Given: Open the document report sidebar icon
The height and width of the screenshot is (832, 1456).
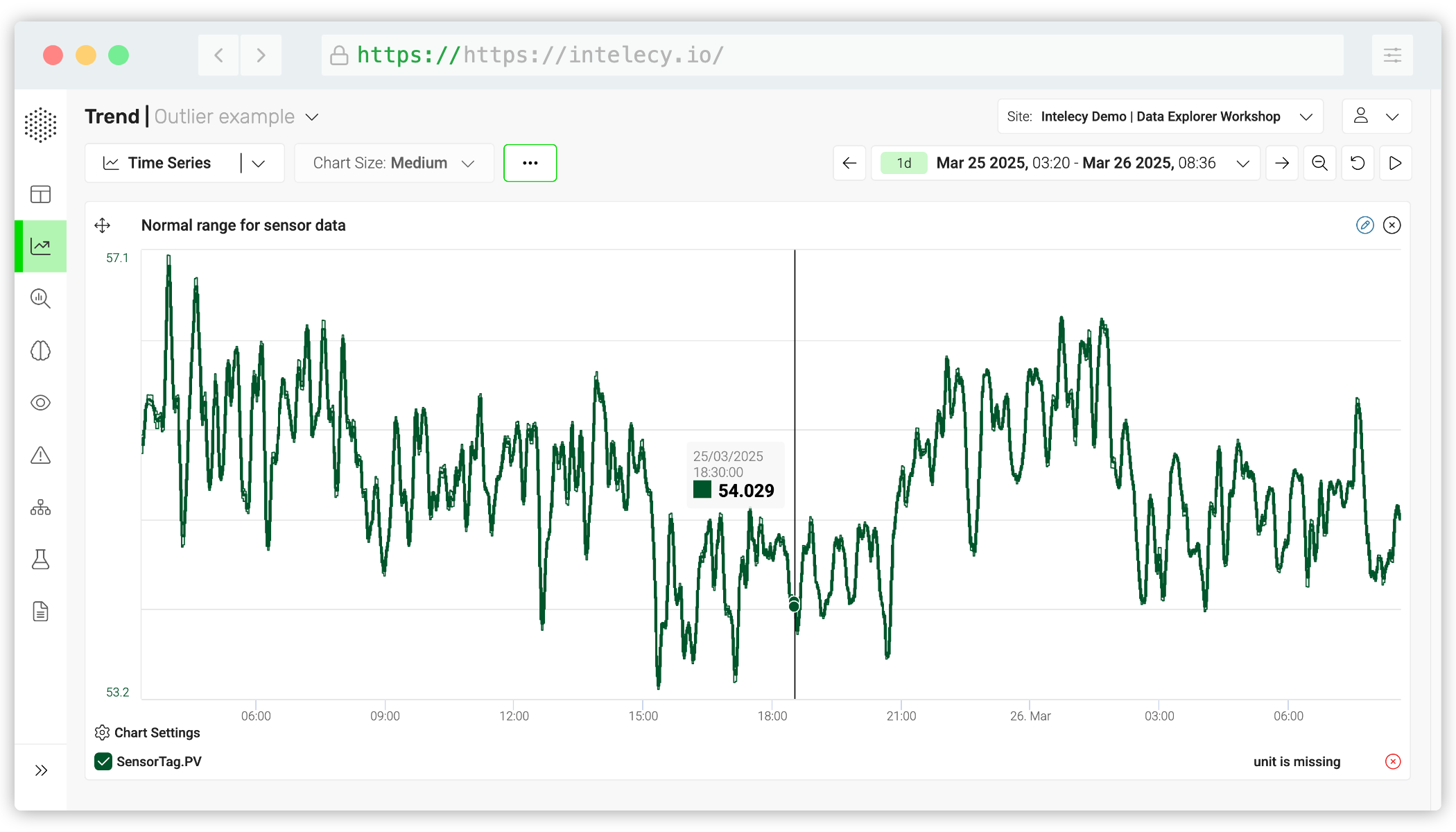Looking at the screenshot, I should click(40, 612).
